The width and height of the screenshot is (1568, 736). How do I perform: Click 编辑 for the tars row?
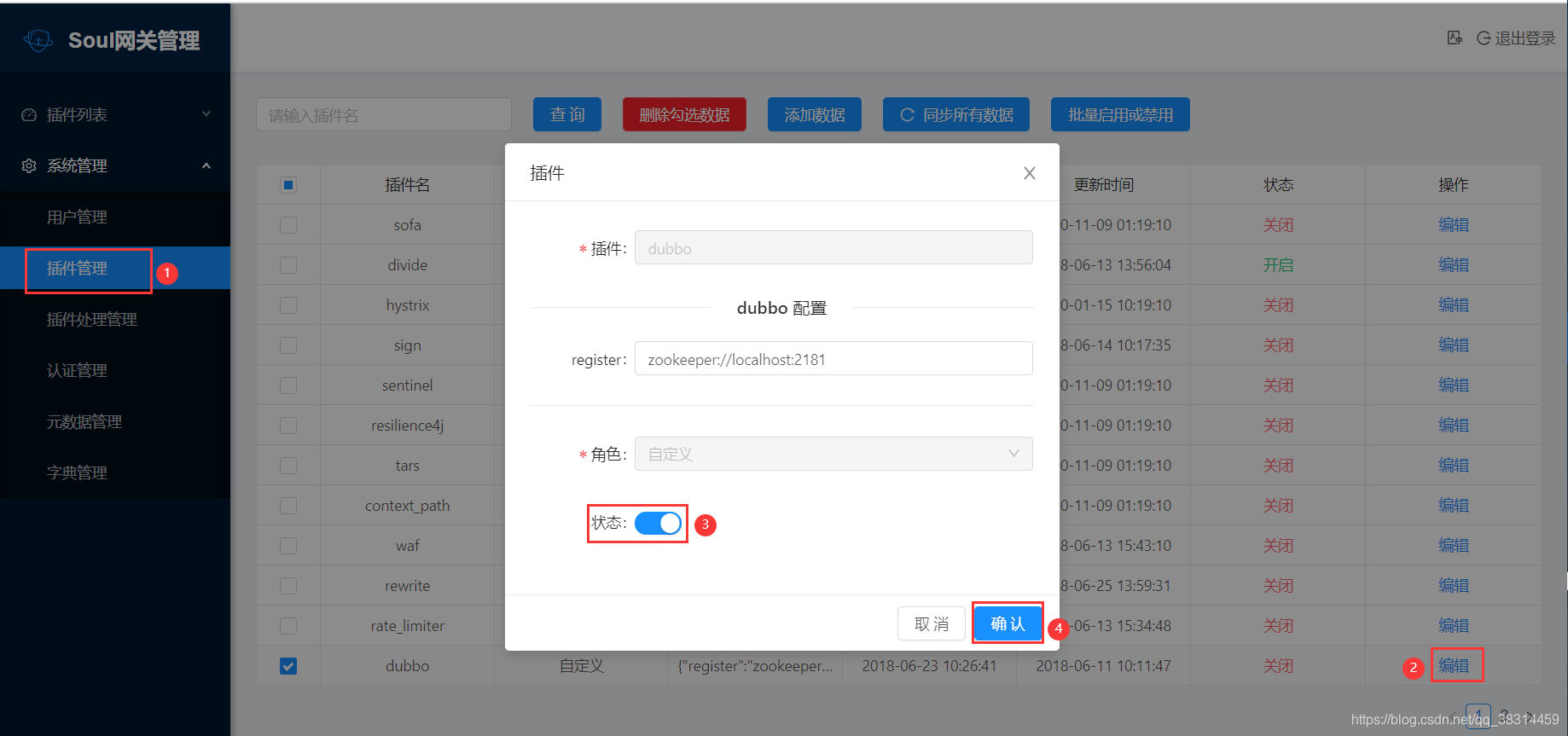tap(1454, 466)
